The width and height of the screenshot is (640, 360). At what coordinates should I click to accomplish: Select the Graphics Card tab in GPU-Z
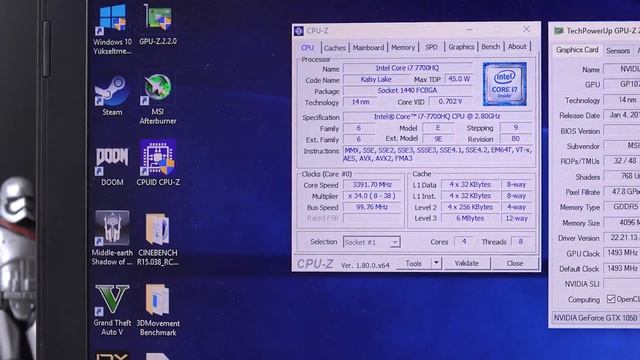[577, 50]
